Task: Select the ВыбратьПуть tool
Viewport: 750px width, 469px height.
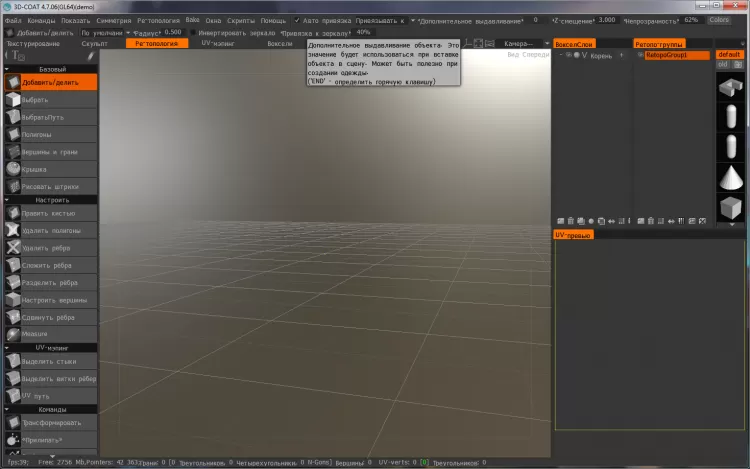Action: 51,117
